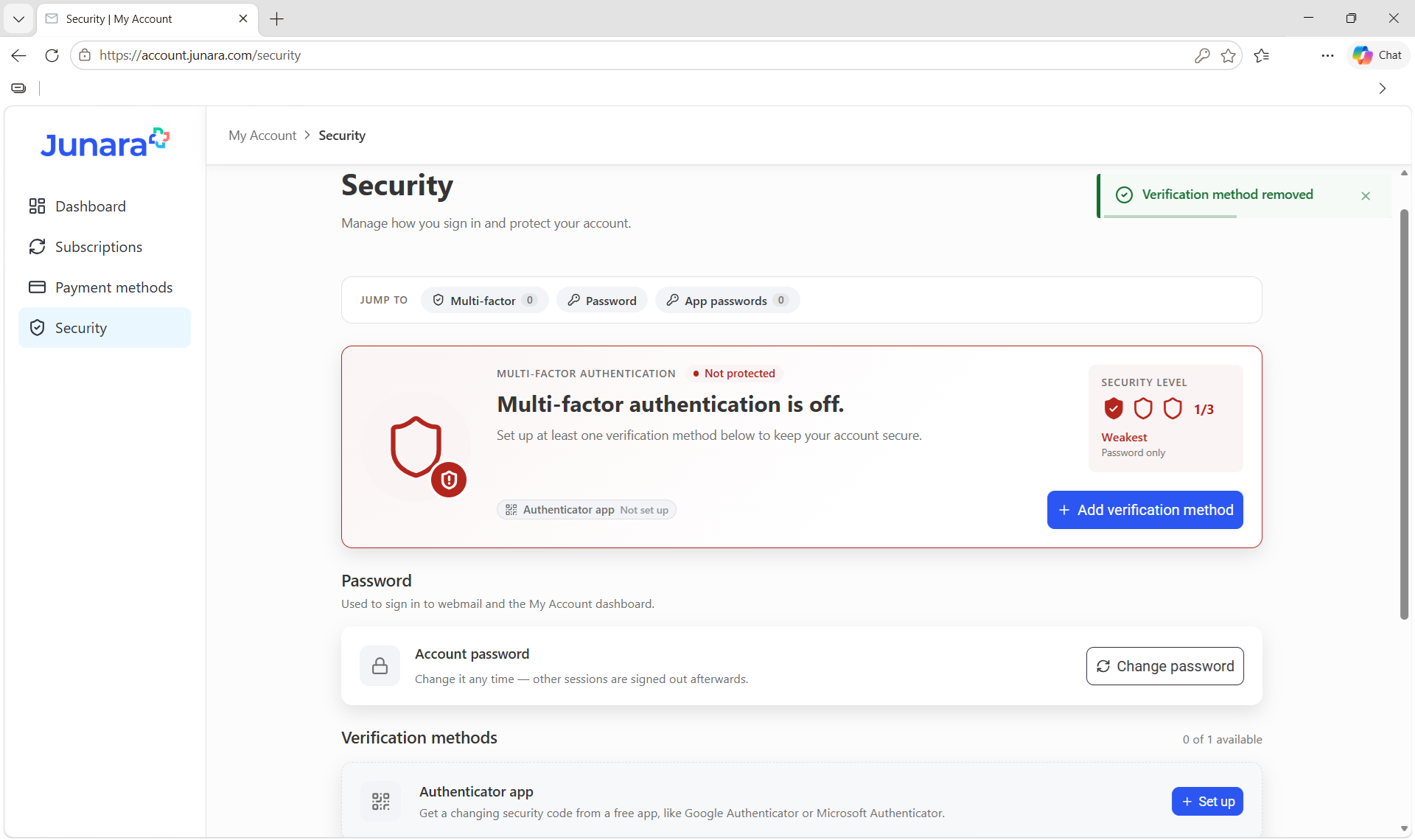Expand the favorites bar overflow chevron
This screenshot has width=1415, height=840.
[1383, 88]
